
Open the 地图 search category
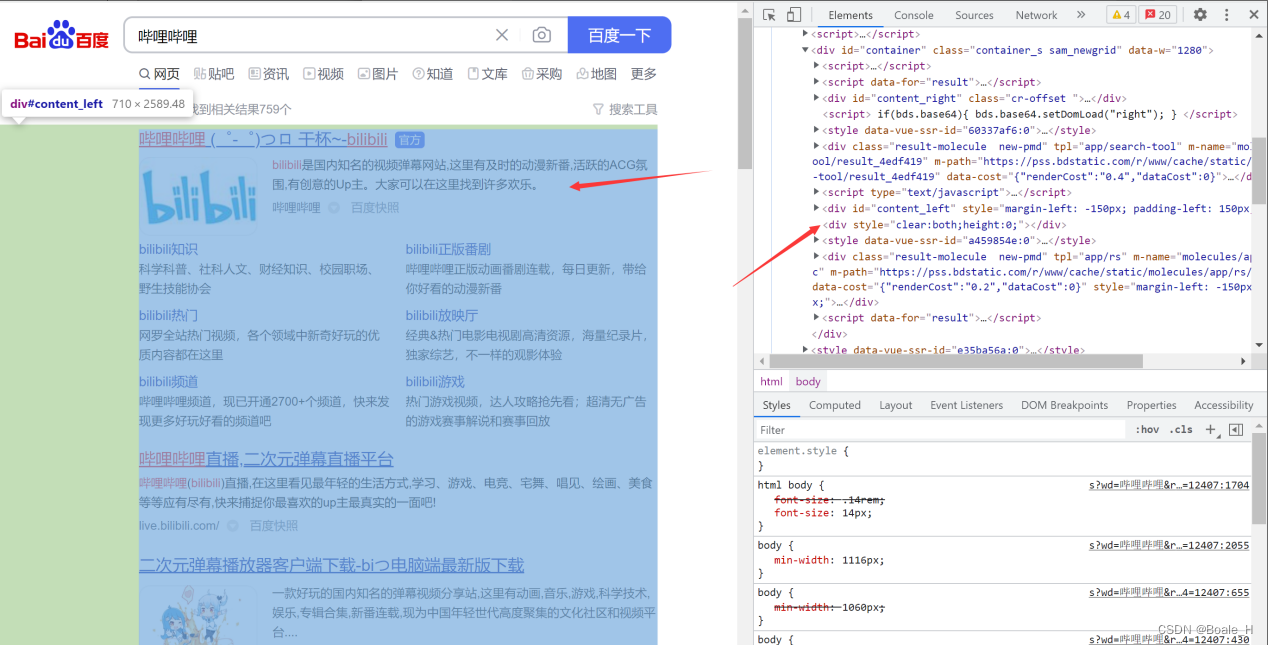point(597,74)
